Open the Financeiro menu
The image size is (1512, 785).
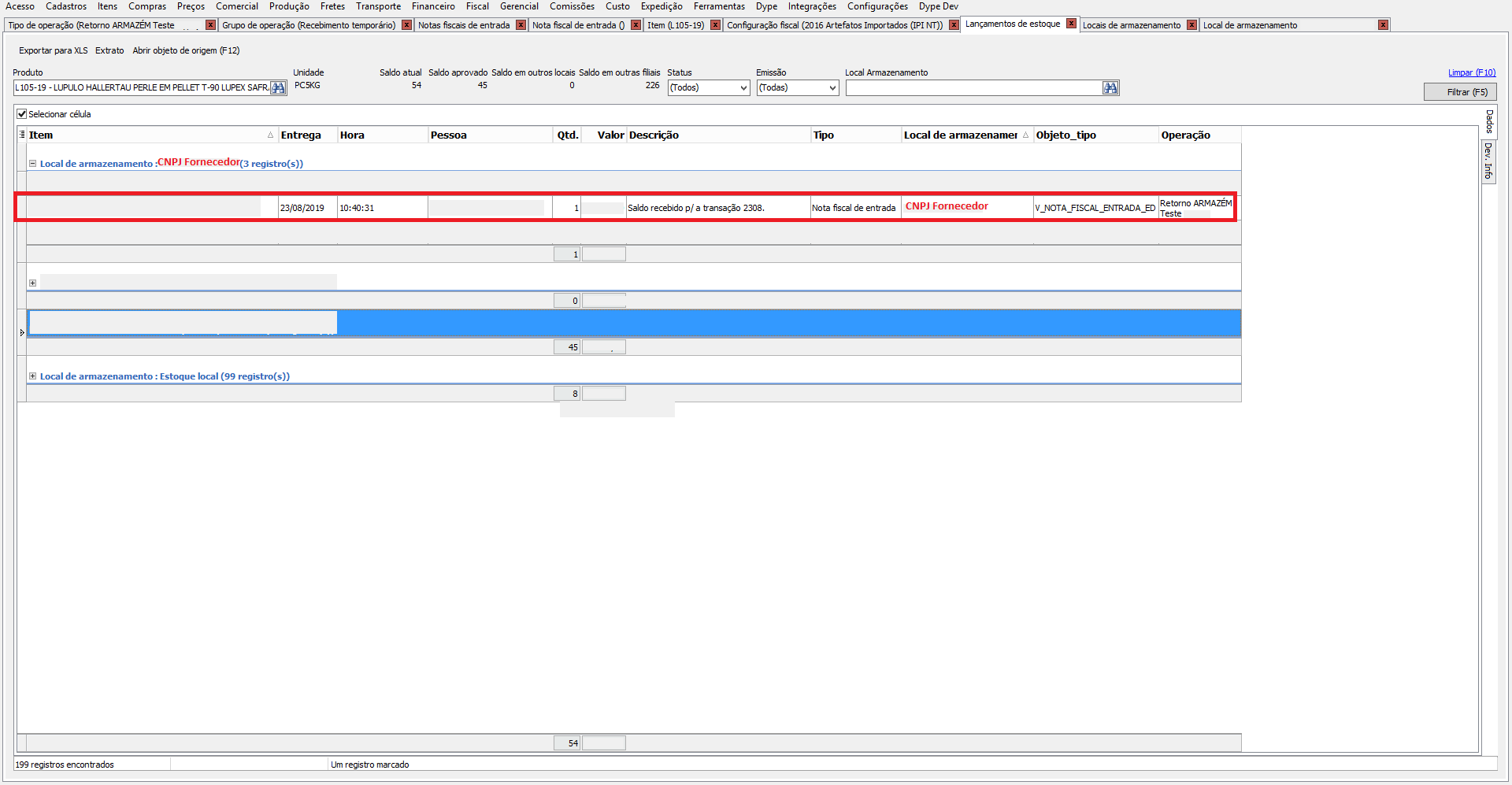[x=433, y=6]
